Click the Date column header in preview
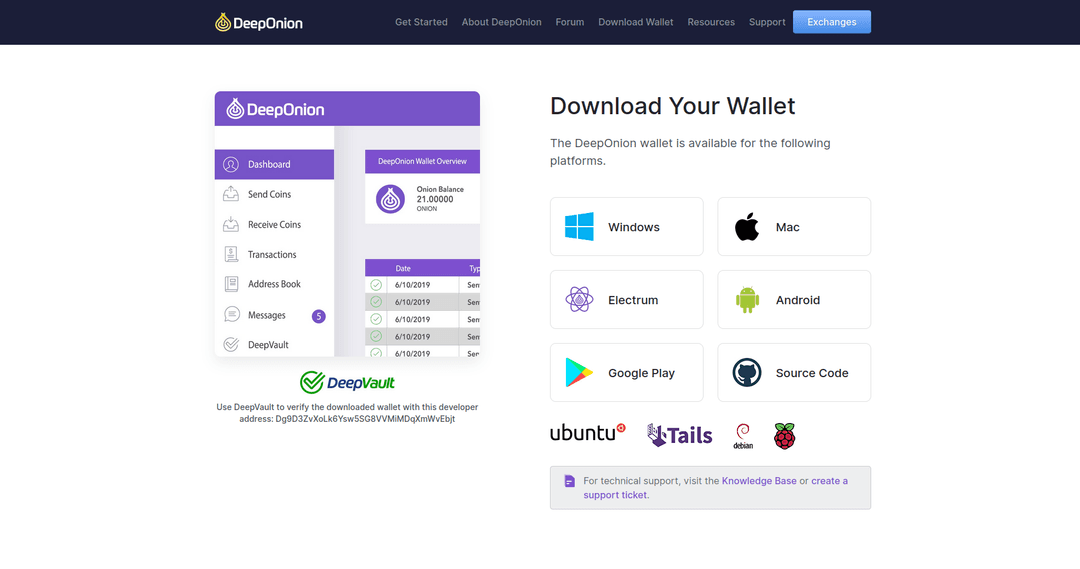 coord(403,269)
